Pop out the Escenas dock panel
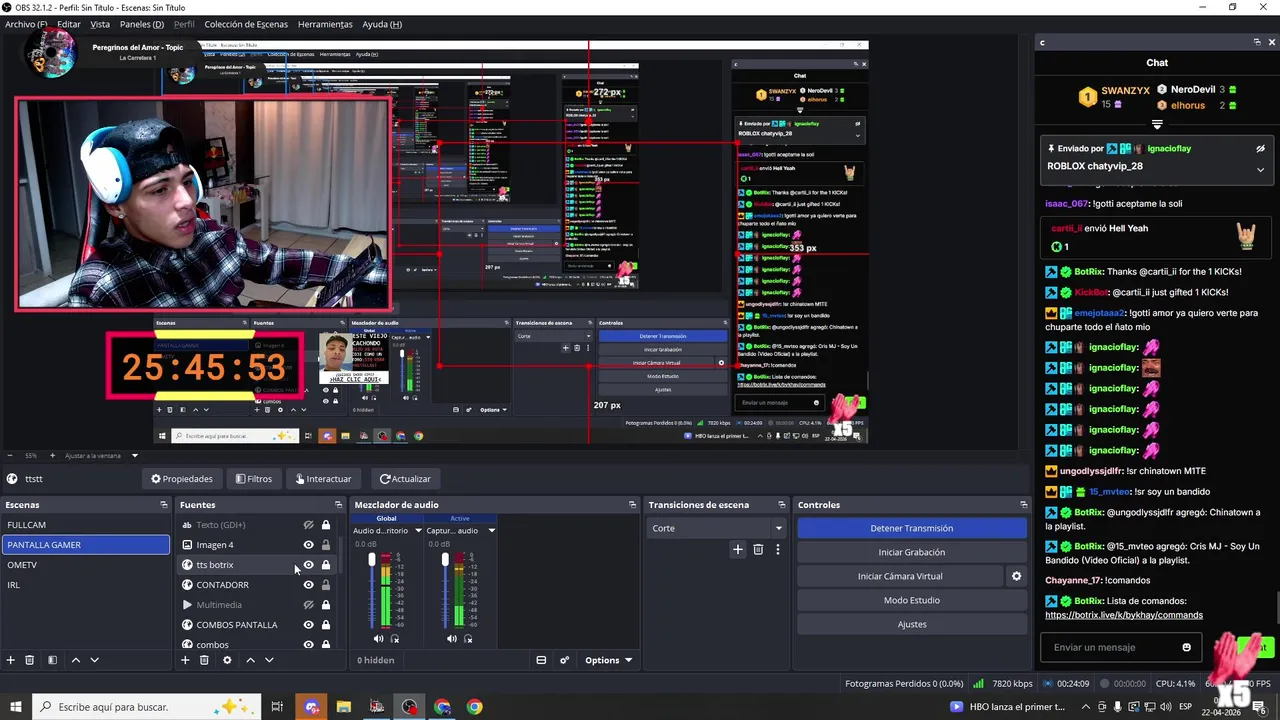Image resolution: width=1280 pixels, height=720 pixels. pos(164,505)
